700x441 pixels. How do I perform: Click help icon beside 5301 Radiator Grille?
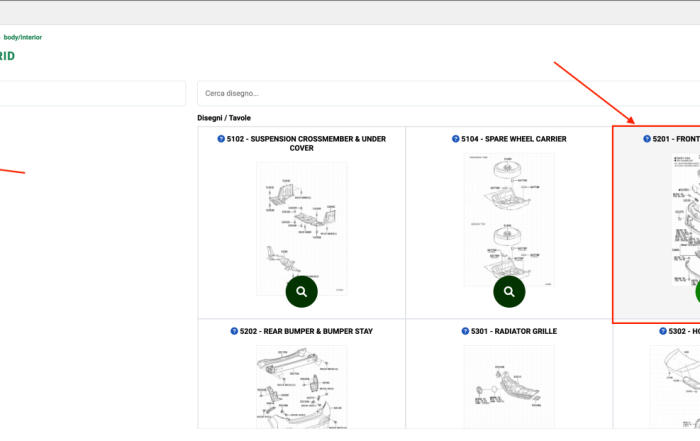tap(465, 331)
